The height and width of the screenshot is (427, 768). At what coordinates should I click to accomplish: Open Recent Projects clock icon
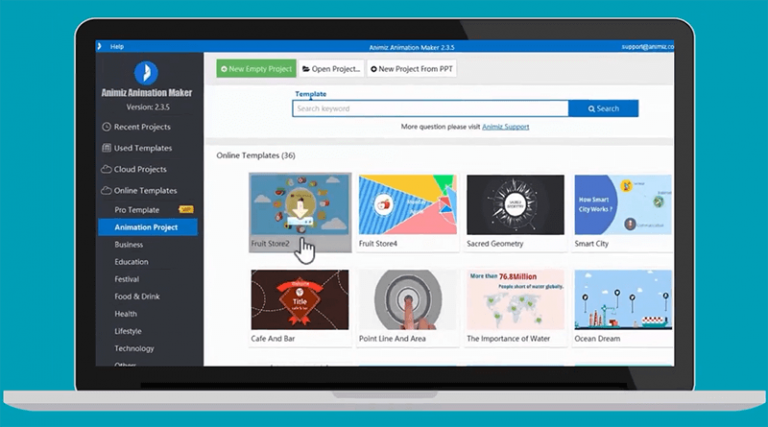tap(106, 127)
